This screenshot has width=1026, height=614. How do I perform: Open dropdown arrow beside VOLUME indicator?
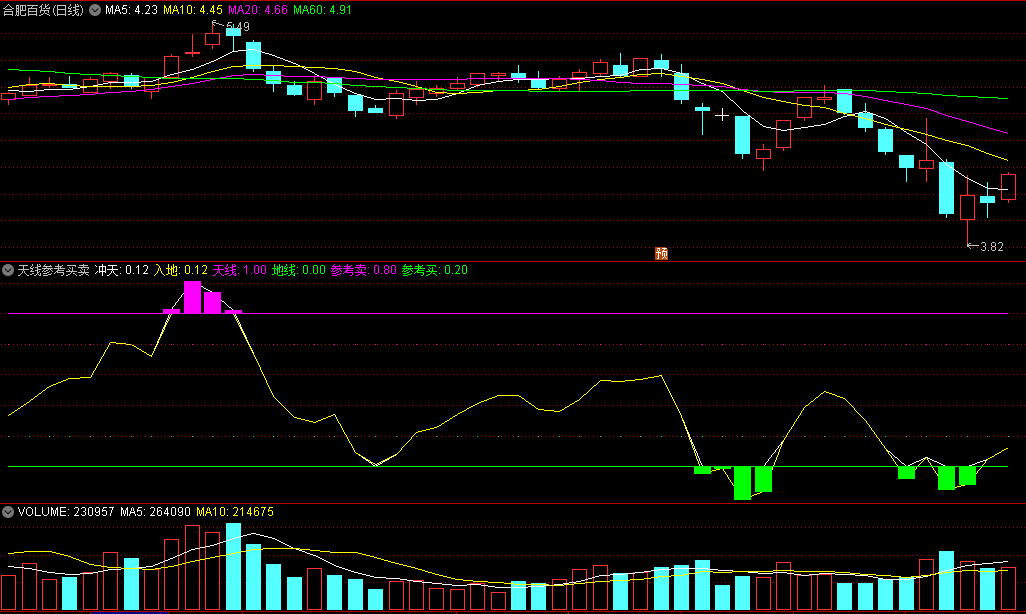[x=8, y=512]
